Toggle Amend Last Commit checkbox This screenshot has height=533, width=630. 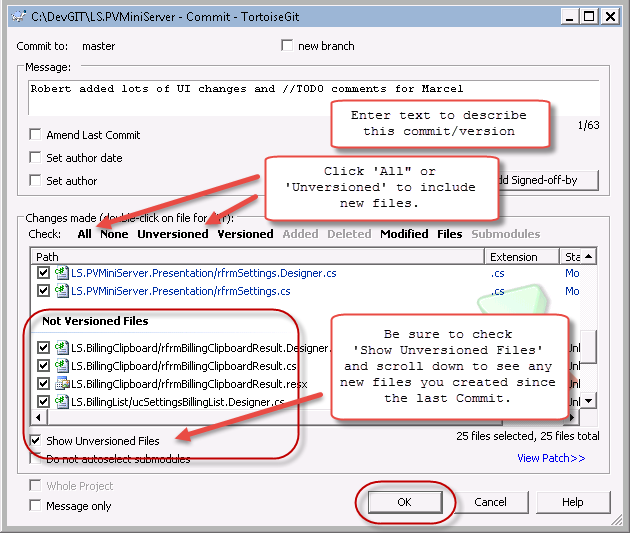pyautogui.click(x=35, y=134)
